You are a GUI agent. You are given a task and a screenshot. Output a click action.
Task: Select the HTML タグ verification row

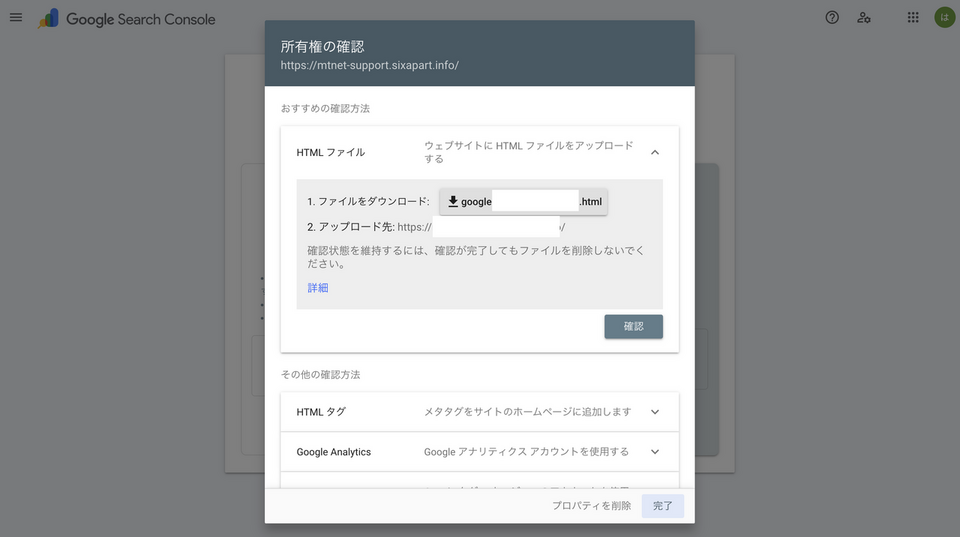pos(479,412)
